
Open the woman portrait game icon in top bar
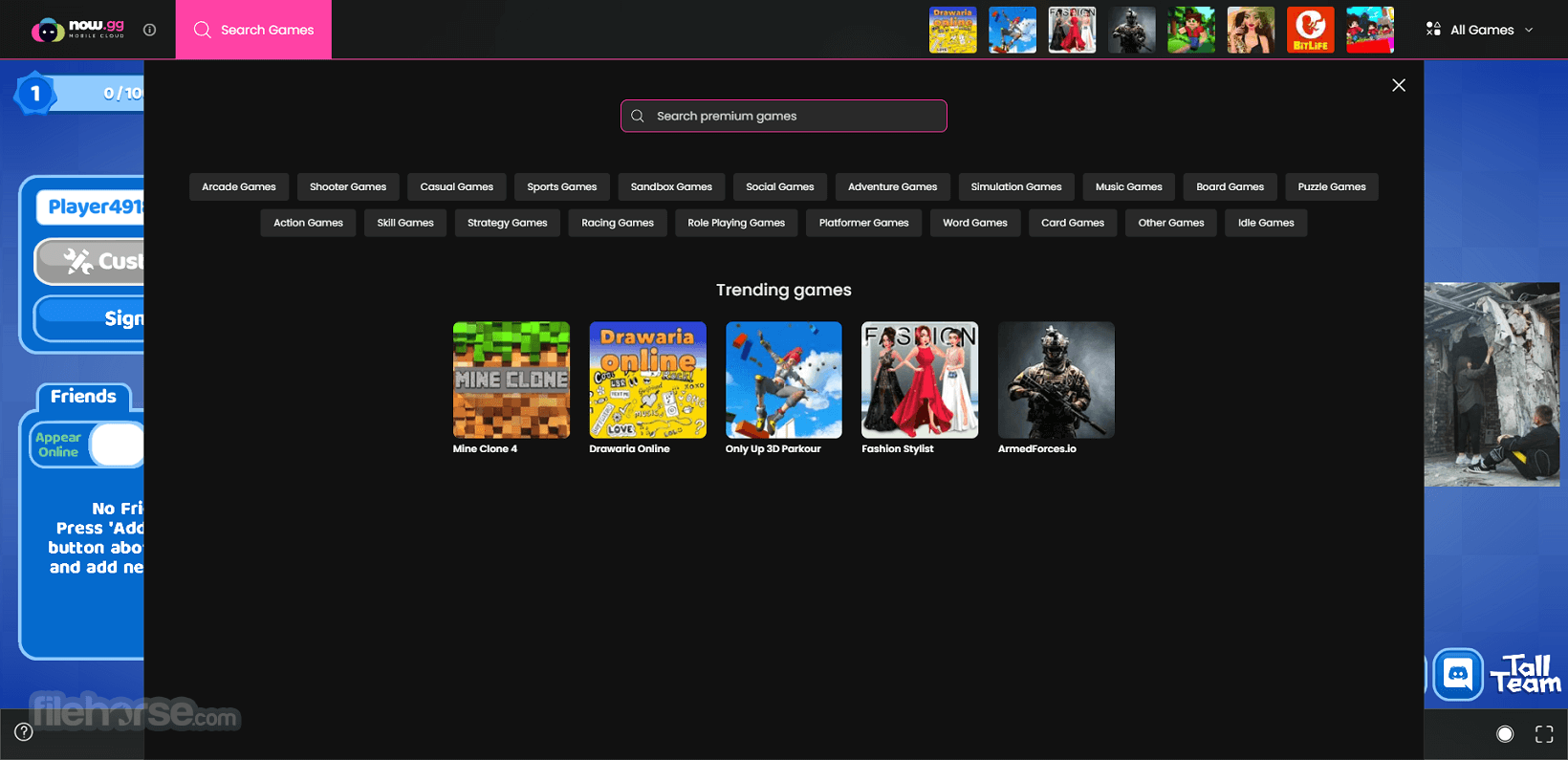(x=1251, y=30)
